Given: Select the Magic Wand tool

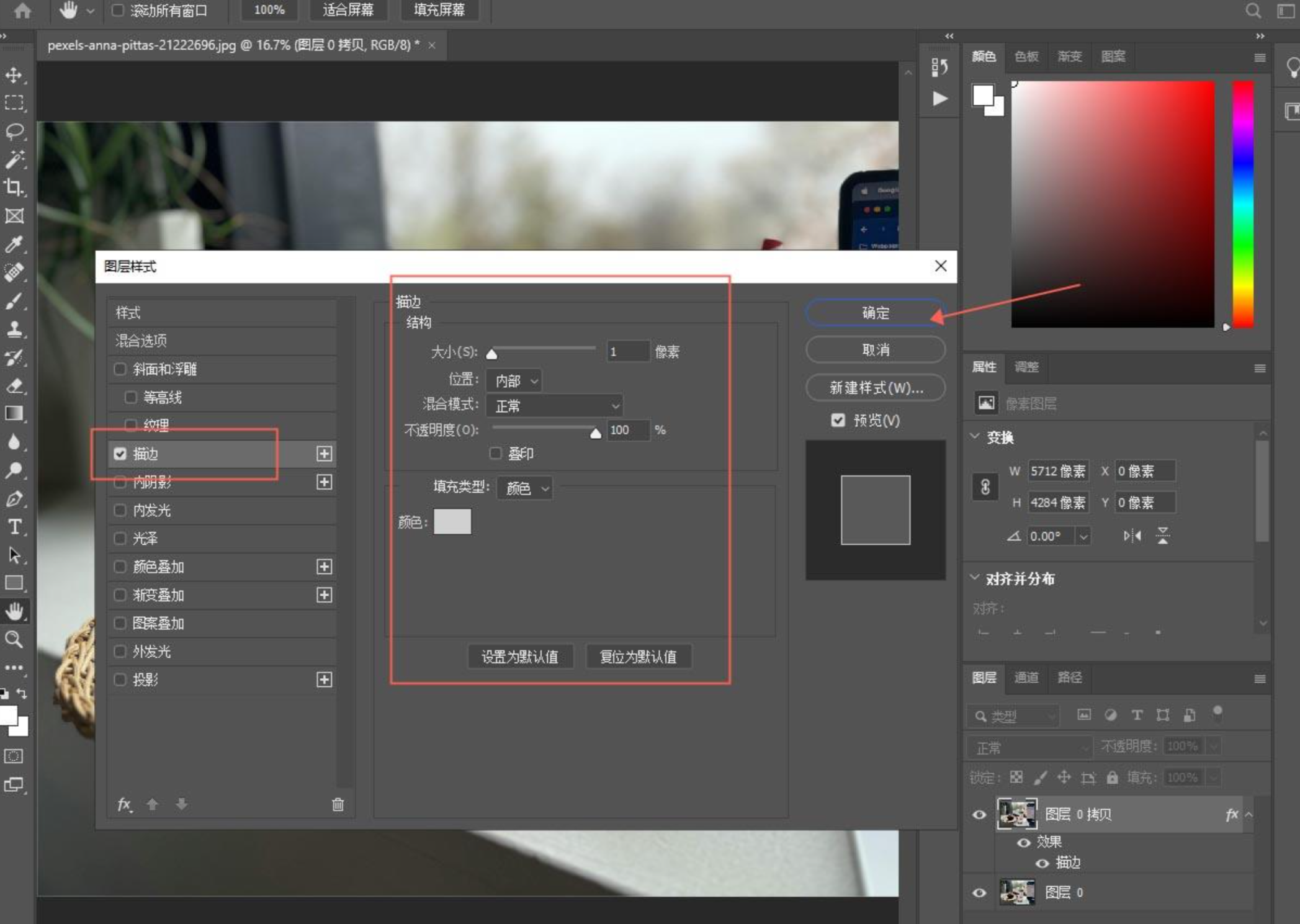Looking at the screenshot, I should point(14,159).
